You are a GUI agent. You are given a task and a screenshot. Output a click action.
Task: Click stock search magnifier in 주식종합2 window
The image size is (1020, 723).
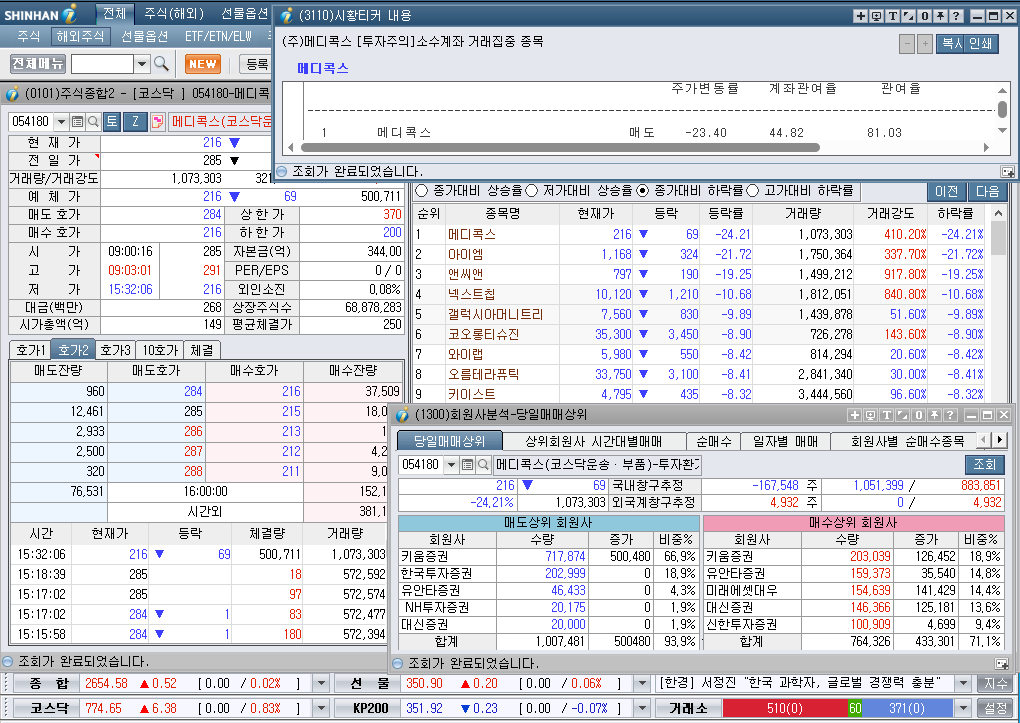click(93, 122)
